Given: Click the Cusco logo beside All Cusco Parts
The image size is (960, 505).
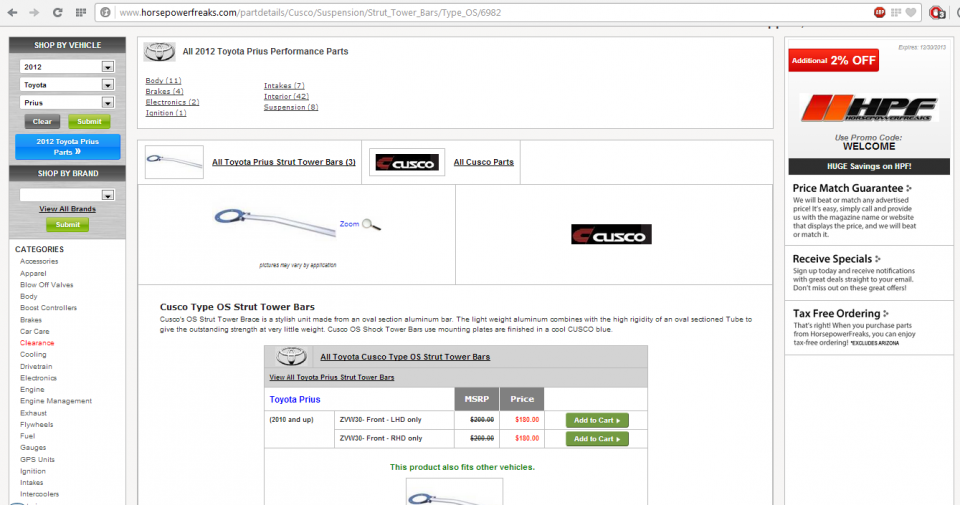Looking at the screenshot, I should pyautogui.click(x=406, y=162).
